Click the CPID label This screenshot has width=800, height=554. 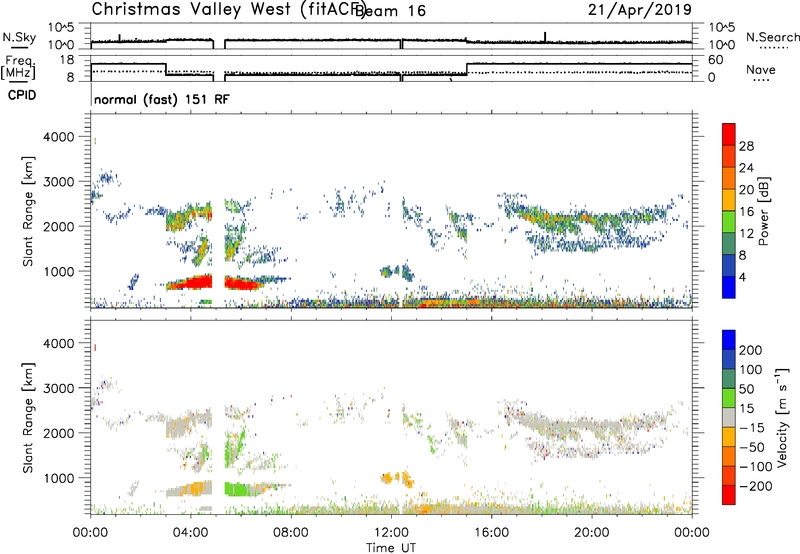pyautogui.click(x=22, y=95)
